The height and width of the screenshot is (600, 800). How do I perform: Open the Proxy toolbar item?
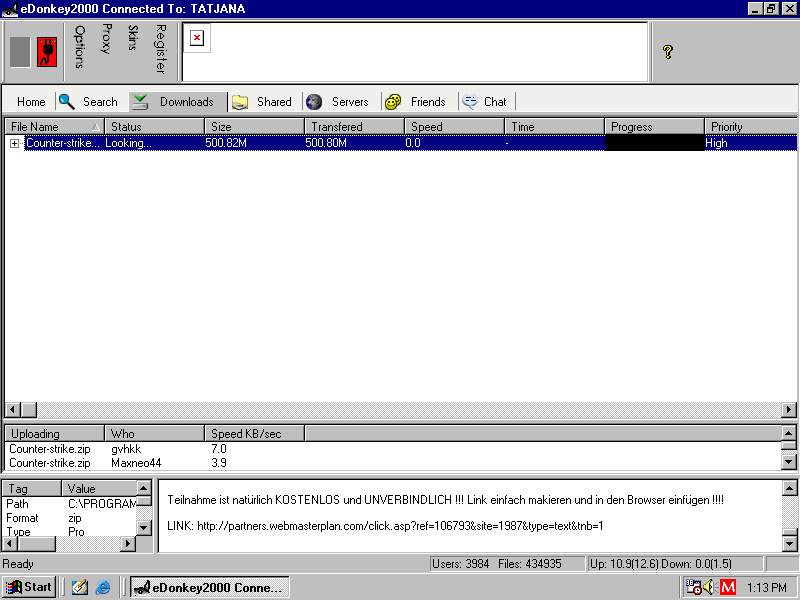(x=106, y=39)
